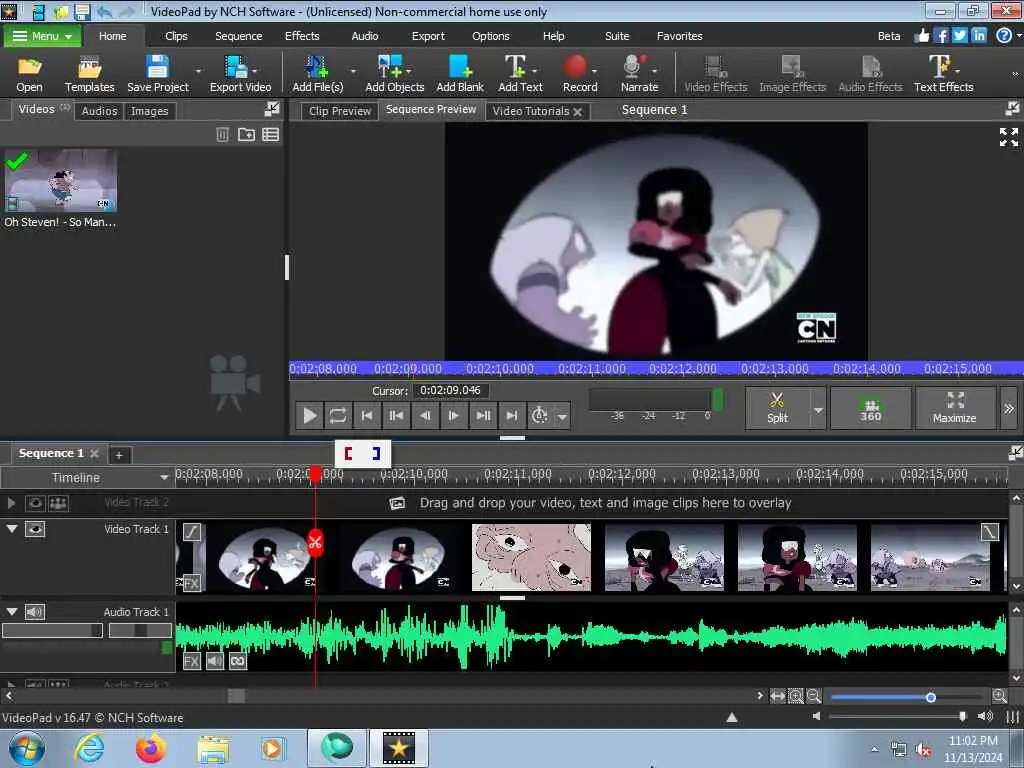Step to next frame button
Image resolution: width=1024 pixels, height=768 pixels.
(x=453, y=415)
